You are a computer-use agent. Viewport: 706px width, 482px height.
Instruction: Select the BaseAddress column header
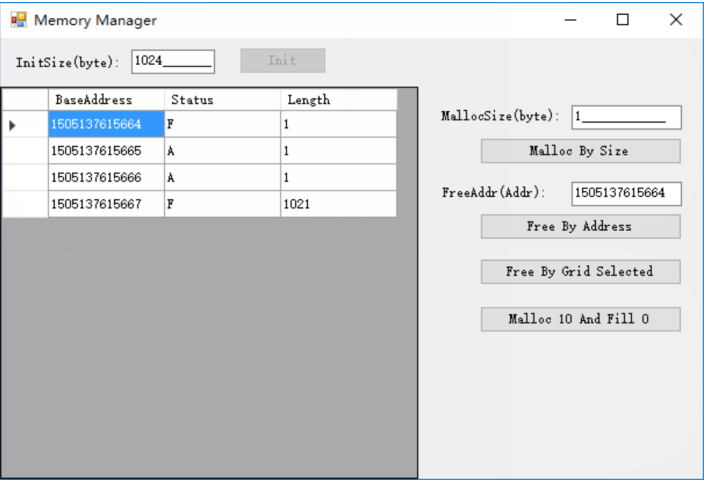[x=106, y=100]
